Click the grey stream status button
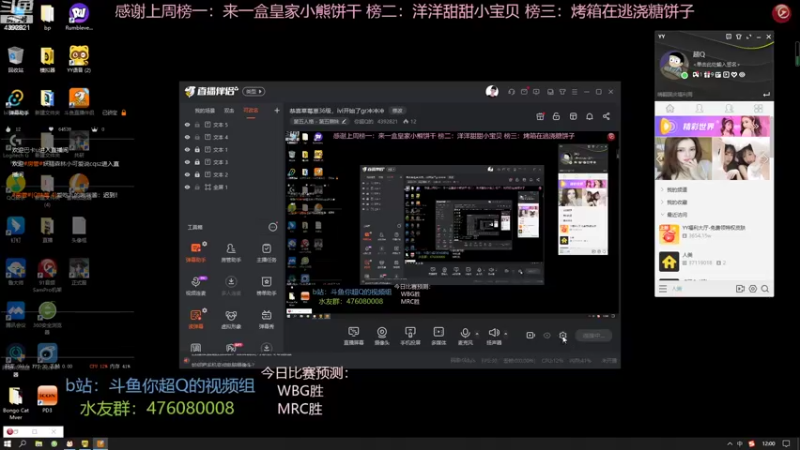 click(593, 336)
